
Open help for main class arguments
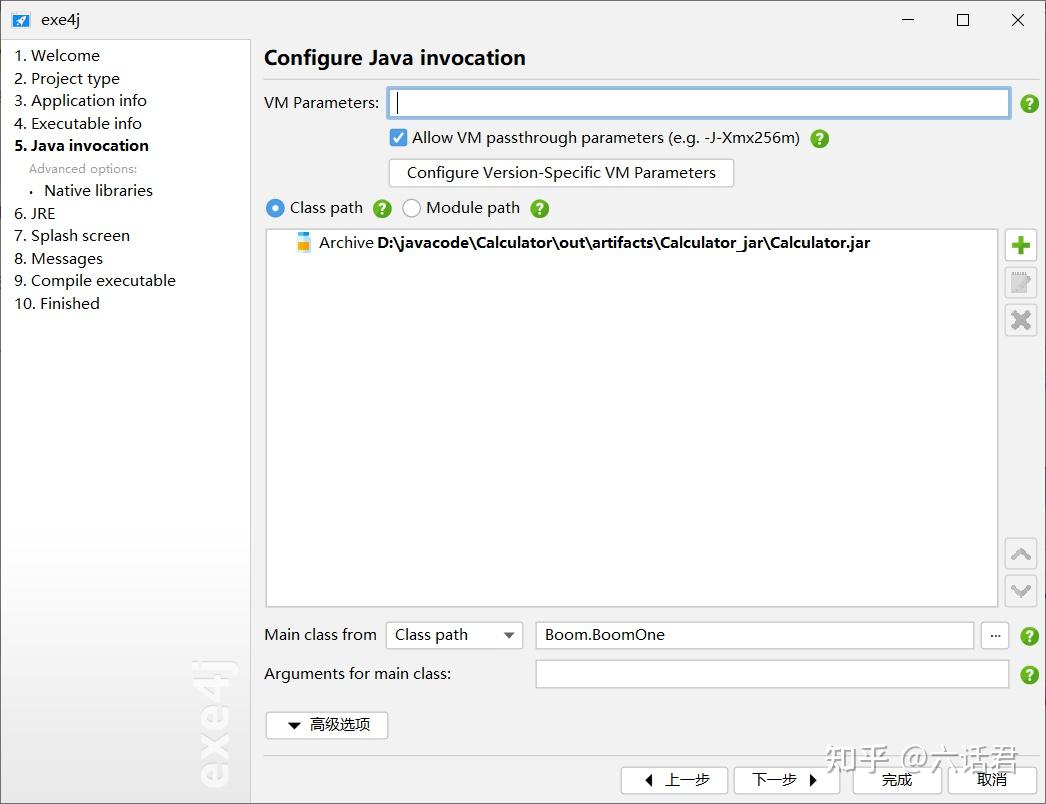1029,674
